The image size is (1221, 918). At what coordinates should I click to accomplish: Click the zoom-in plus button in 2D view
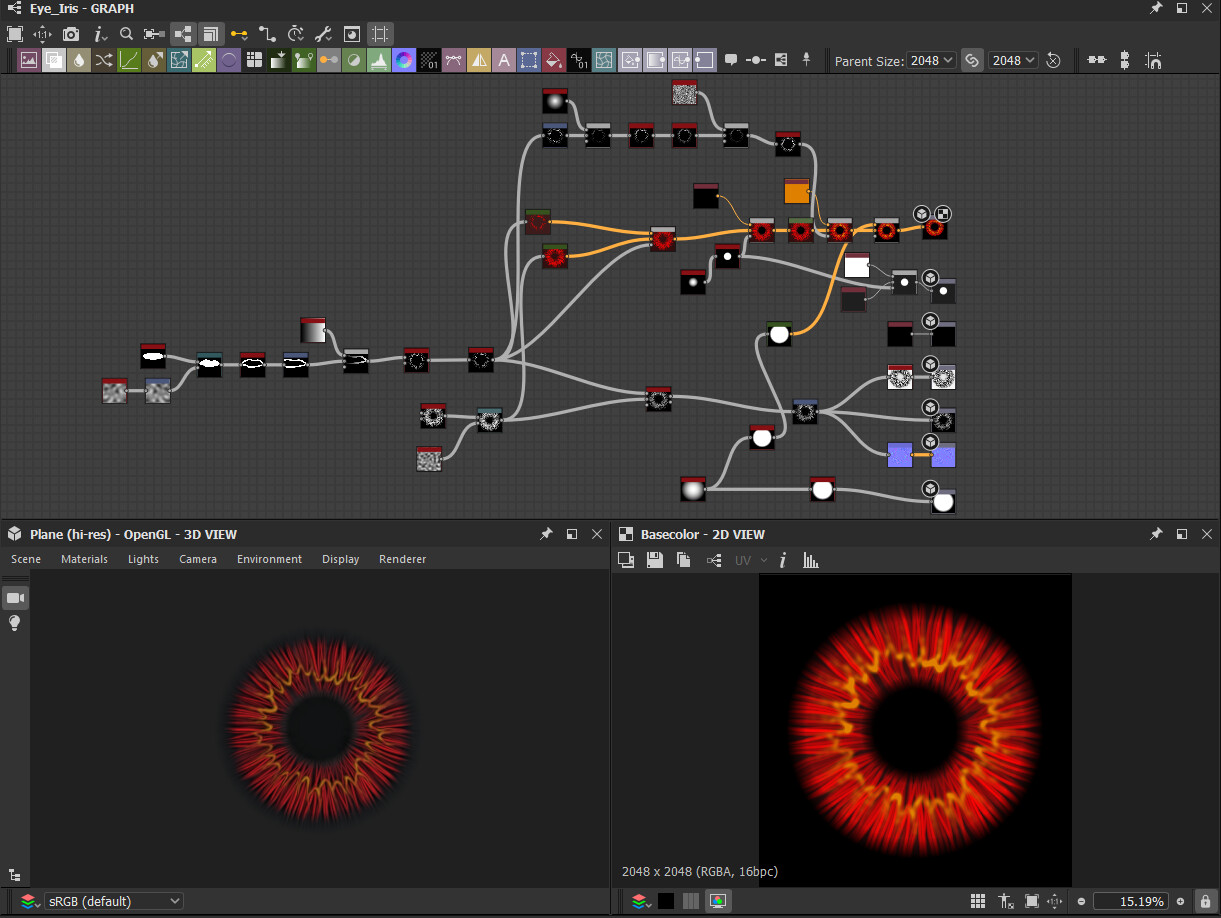click(1180, 901)
